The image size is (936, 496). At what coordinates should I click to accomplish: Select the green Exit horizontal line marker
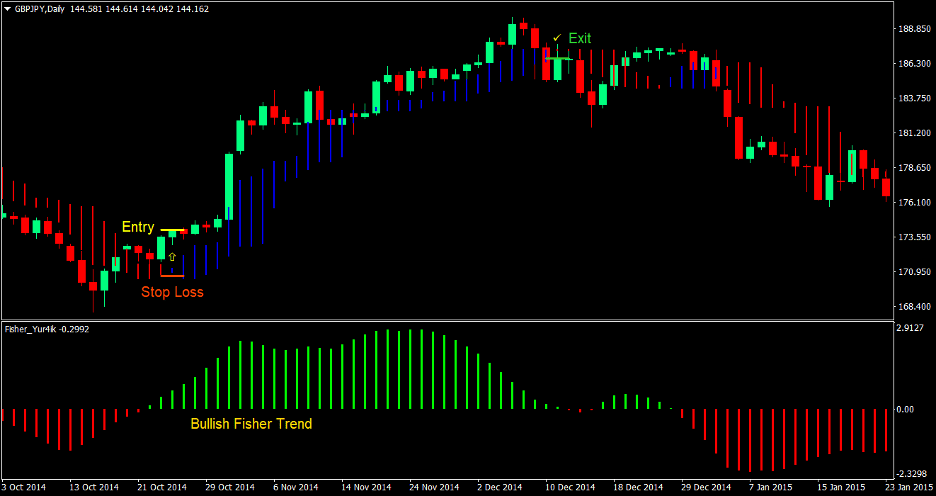pos(560,59)
